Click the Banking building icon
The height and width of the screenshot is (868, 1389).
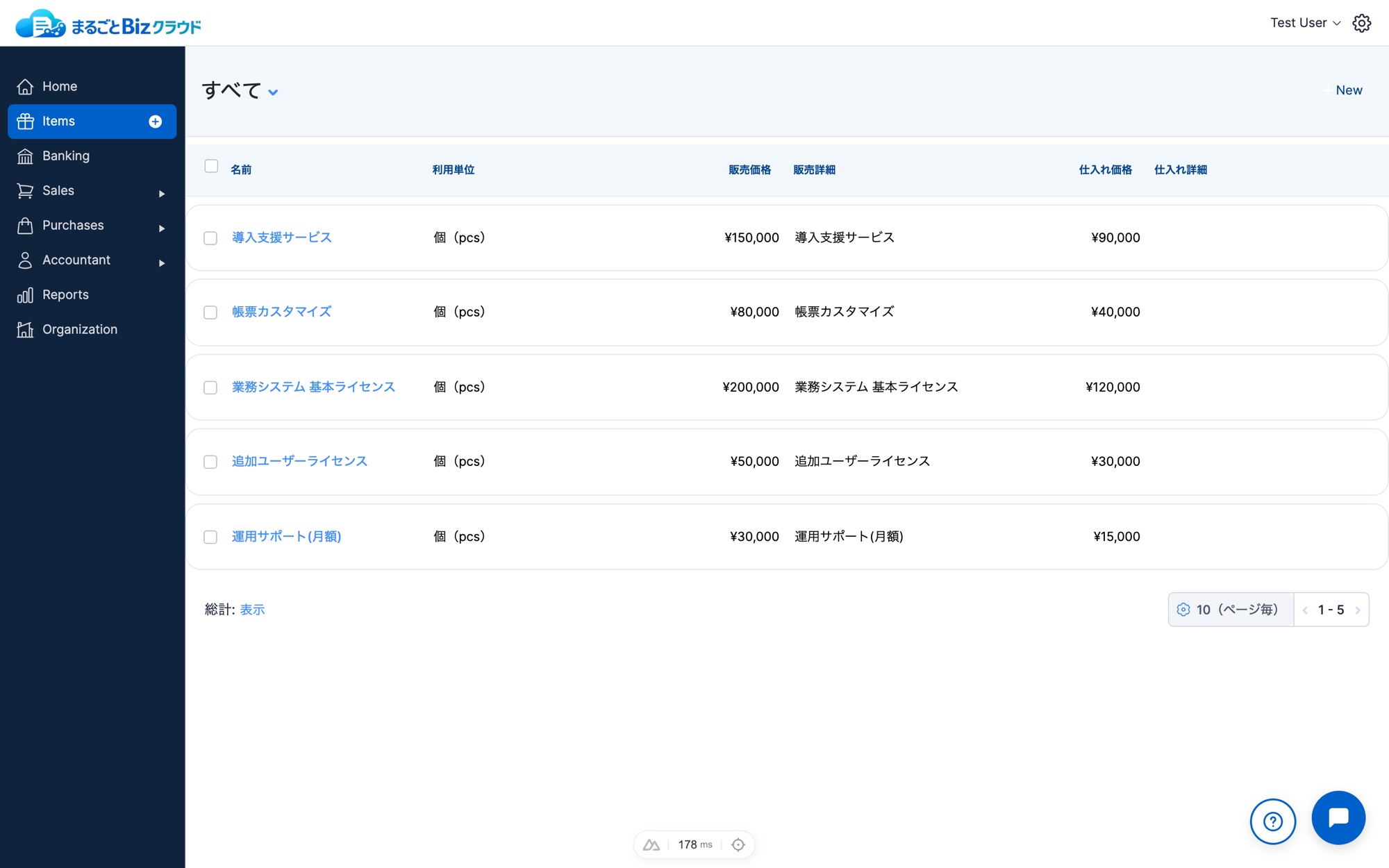tap(25, 156)
